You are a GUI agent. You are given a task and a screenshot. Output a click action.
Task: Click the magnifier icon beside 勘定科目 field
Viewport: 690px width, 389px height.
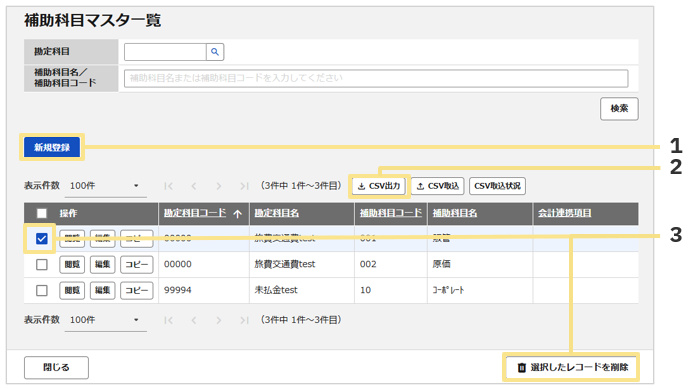click(x=215, y=52)
